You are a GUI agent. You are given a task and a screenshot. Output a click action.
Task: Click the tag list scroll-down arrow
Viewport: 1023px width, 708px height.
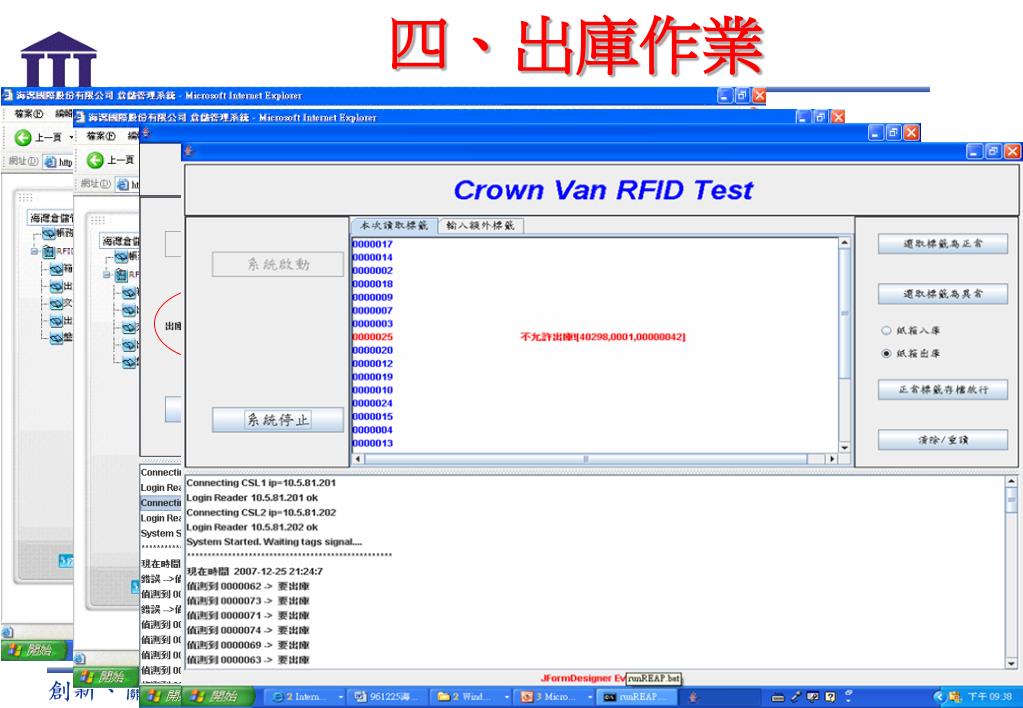[844, 448]
